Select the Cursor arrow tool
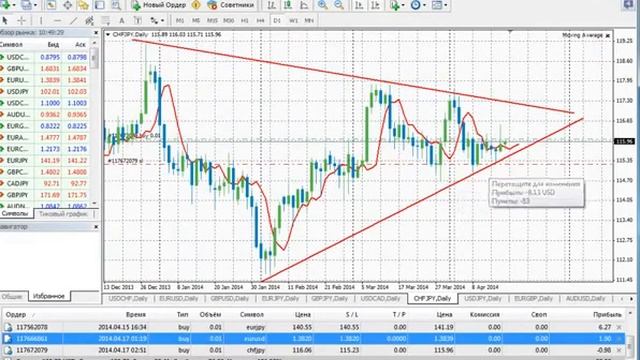 pos(5,20)
